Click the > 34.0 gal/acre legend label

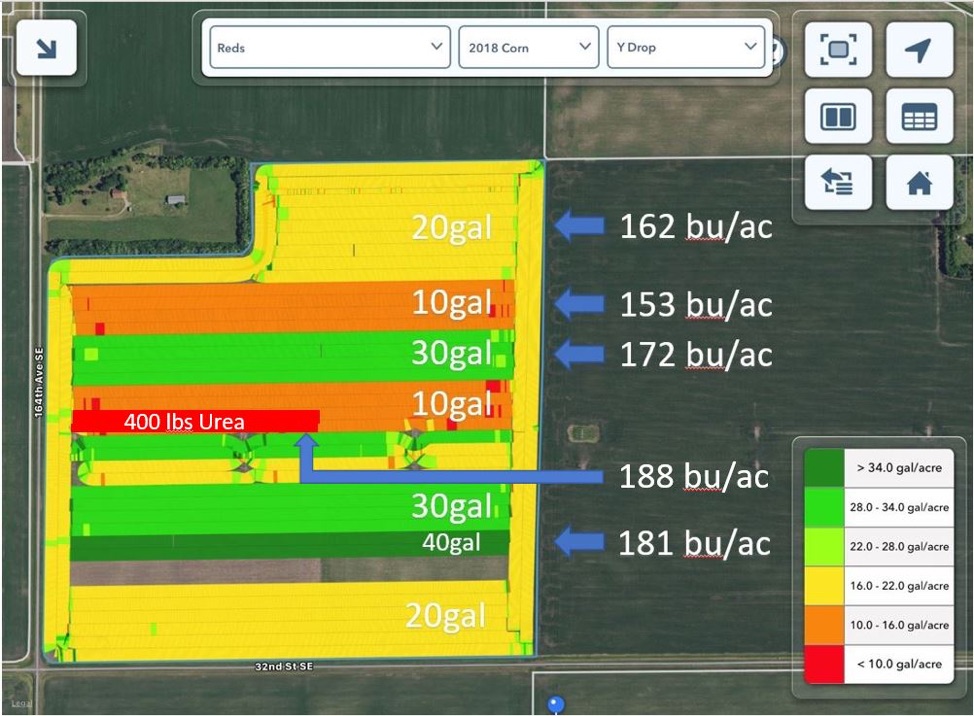pyautogui.click(x=899, y=468)
